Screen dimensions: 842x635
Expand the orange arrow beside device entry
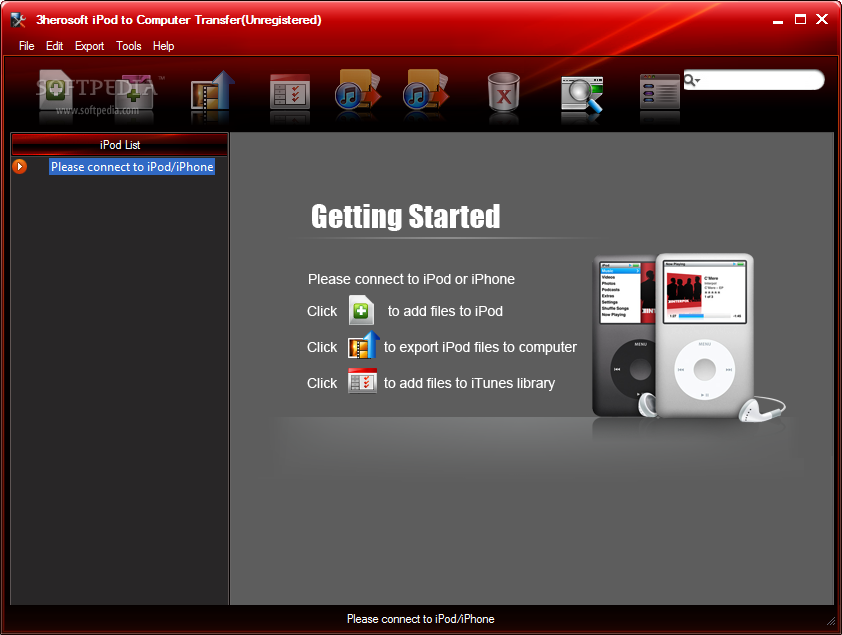coord(19,166)
